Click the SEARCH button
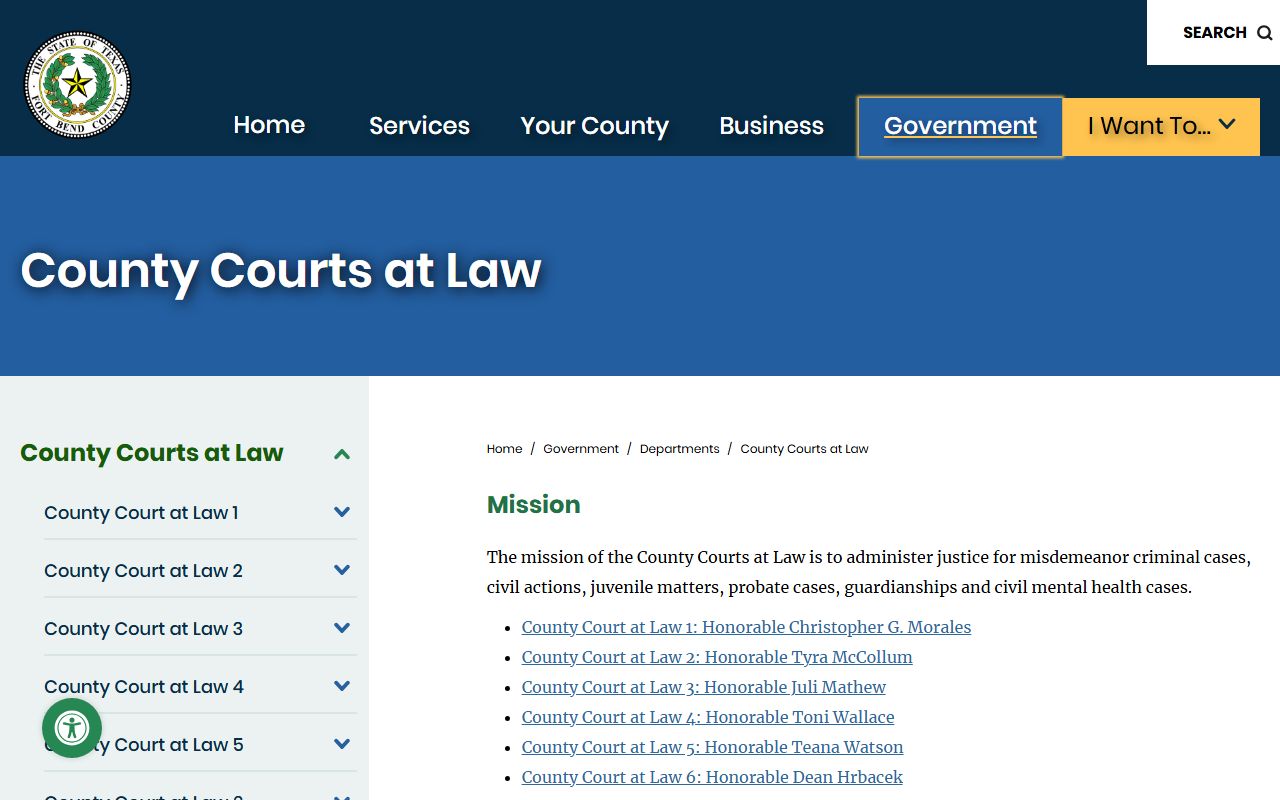The image size is (1280, 800). pyautogui.click(x=1214, y=32)
